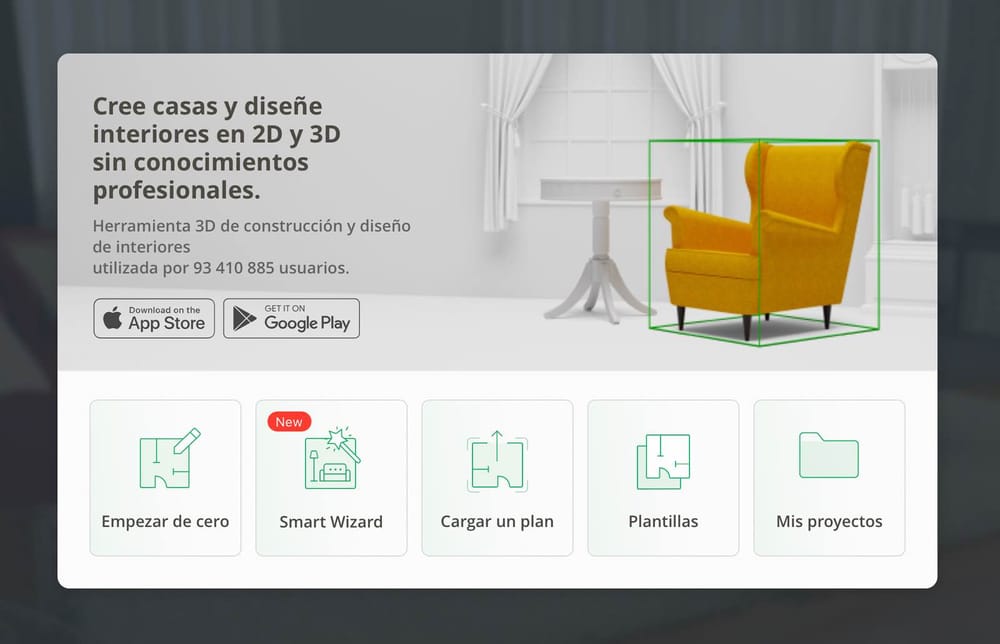Open the "Cargar un plan" option

click(497, 477)
